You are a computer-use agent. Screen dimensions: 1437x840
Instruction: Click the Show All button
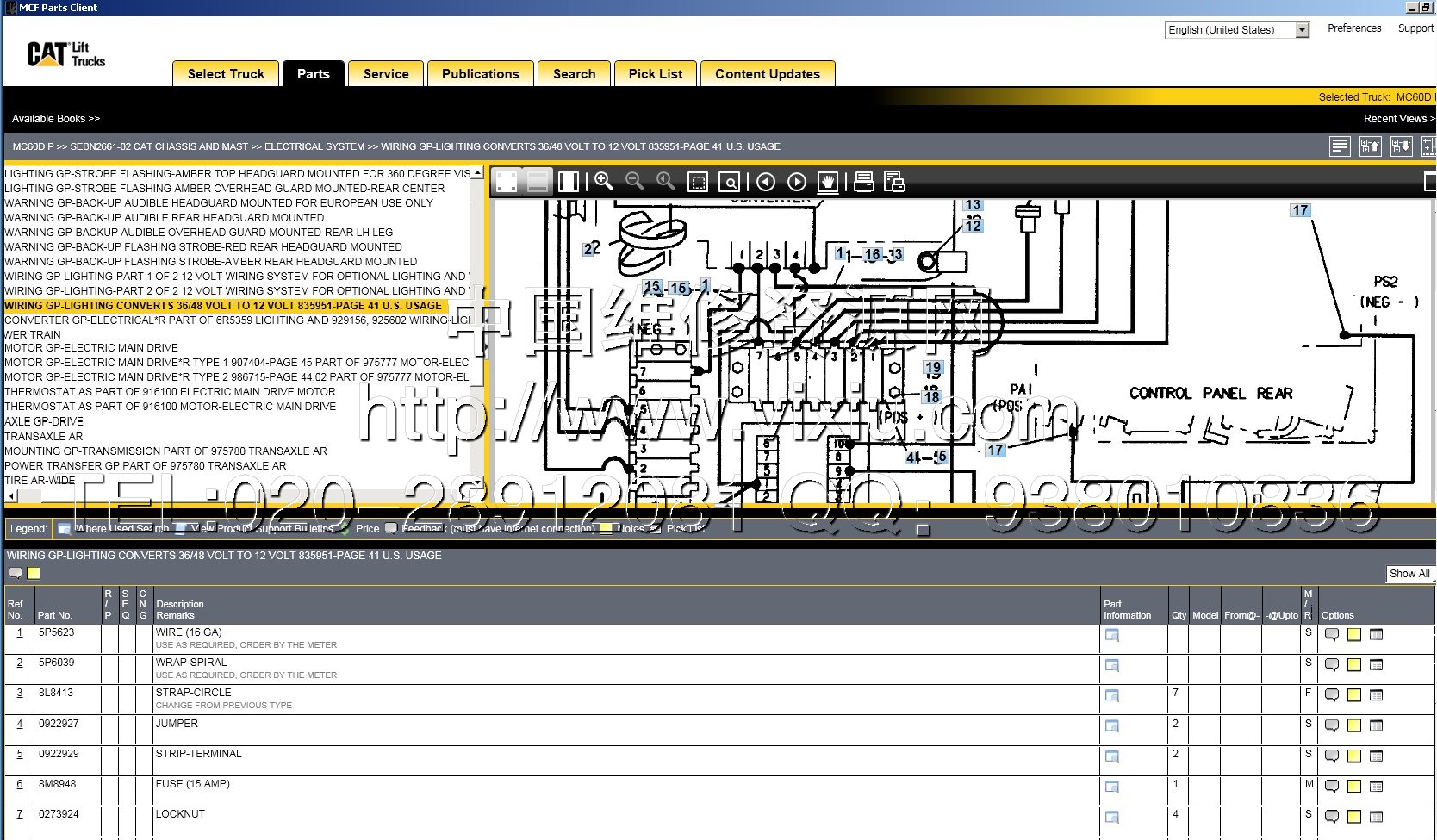pyautogui.click(x=1409, y=574)
